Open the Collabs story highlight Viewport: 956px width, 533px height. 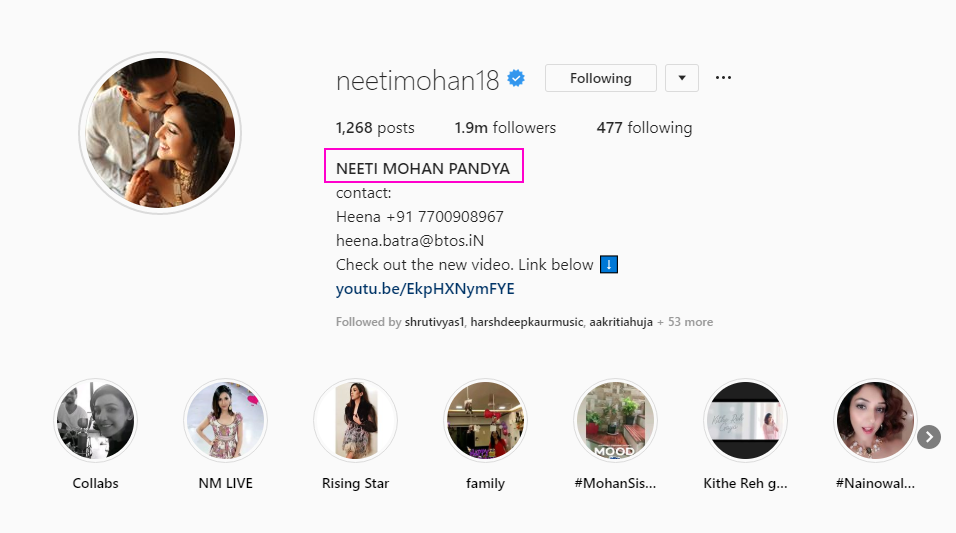pyautogui.click(x=96, y=421)
